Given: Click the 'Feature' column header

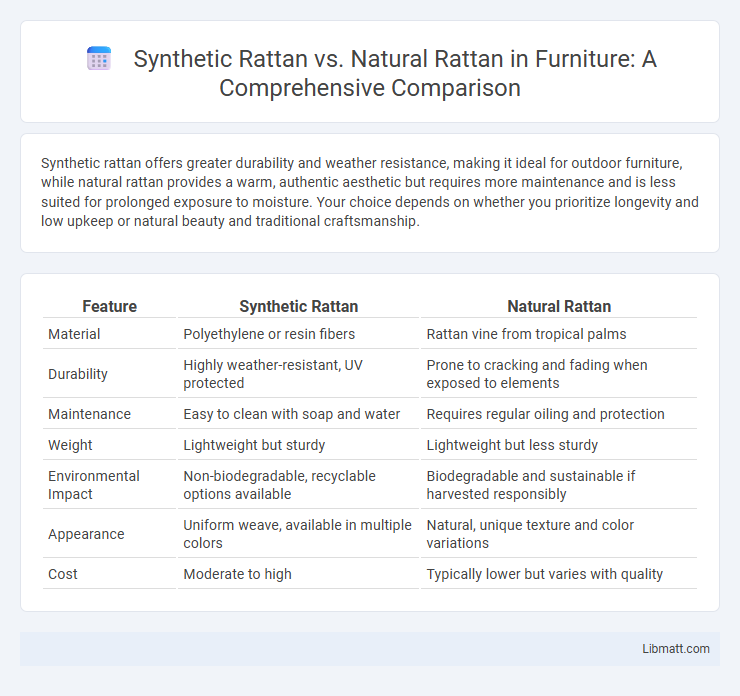Looking at the screenshot, I should [109, 306].
